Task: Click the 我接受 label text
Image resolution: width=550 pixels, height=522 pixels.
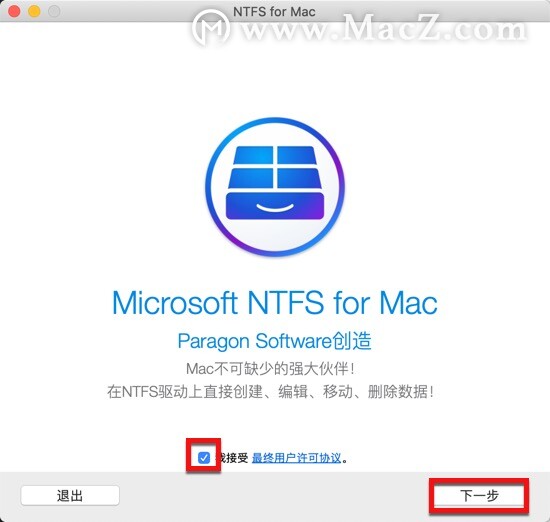Action: [232, 458]
